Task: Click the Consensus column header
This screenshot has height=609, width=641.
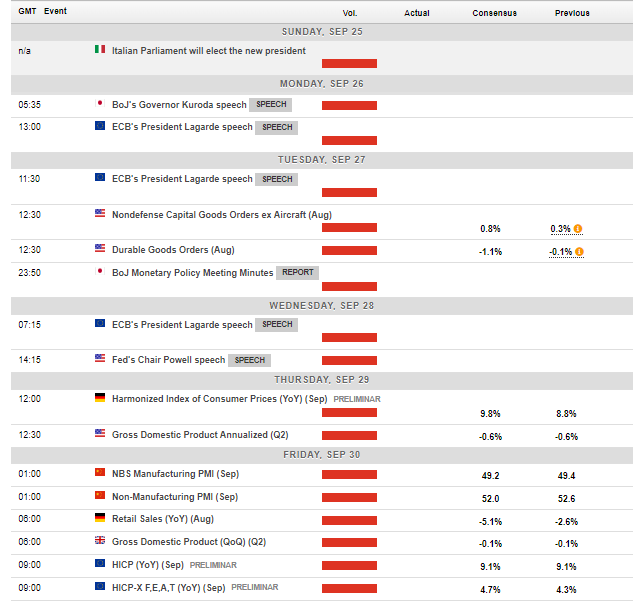Action: click(494, 13)
